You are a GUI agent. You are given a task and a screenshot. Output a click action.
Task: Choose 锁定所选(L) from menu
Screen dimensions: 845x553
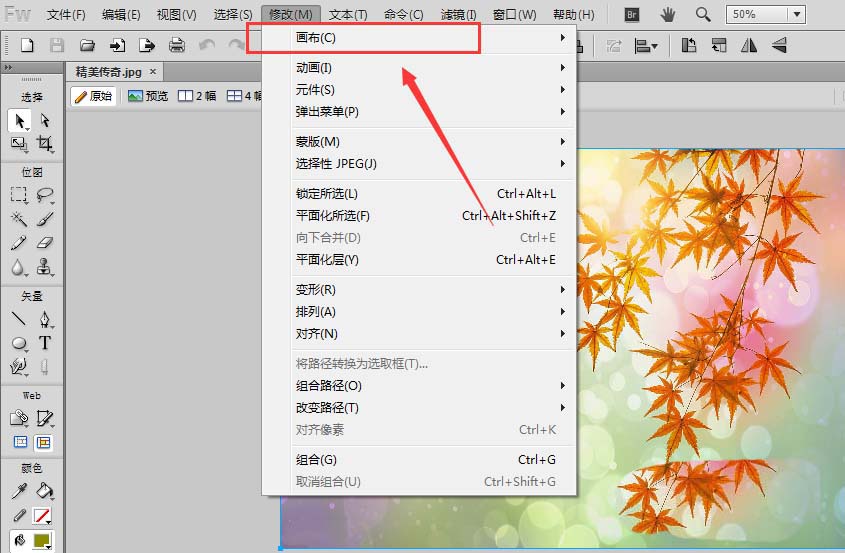coord(419,193)
